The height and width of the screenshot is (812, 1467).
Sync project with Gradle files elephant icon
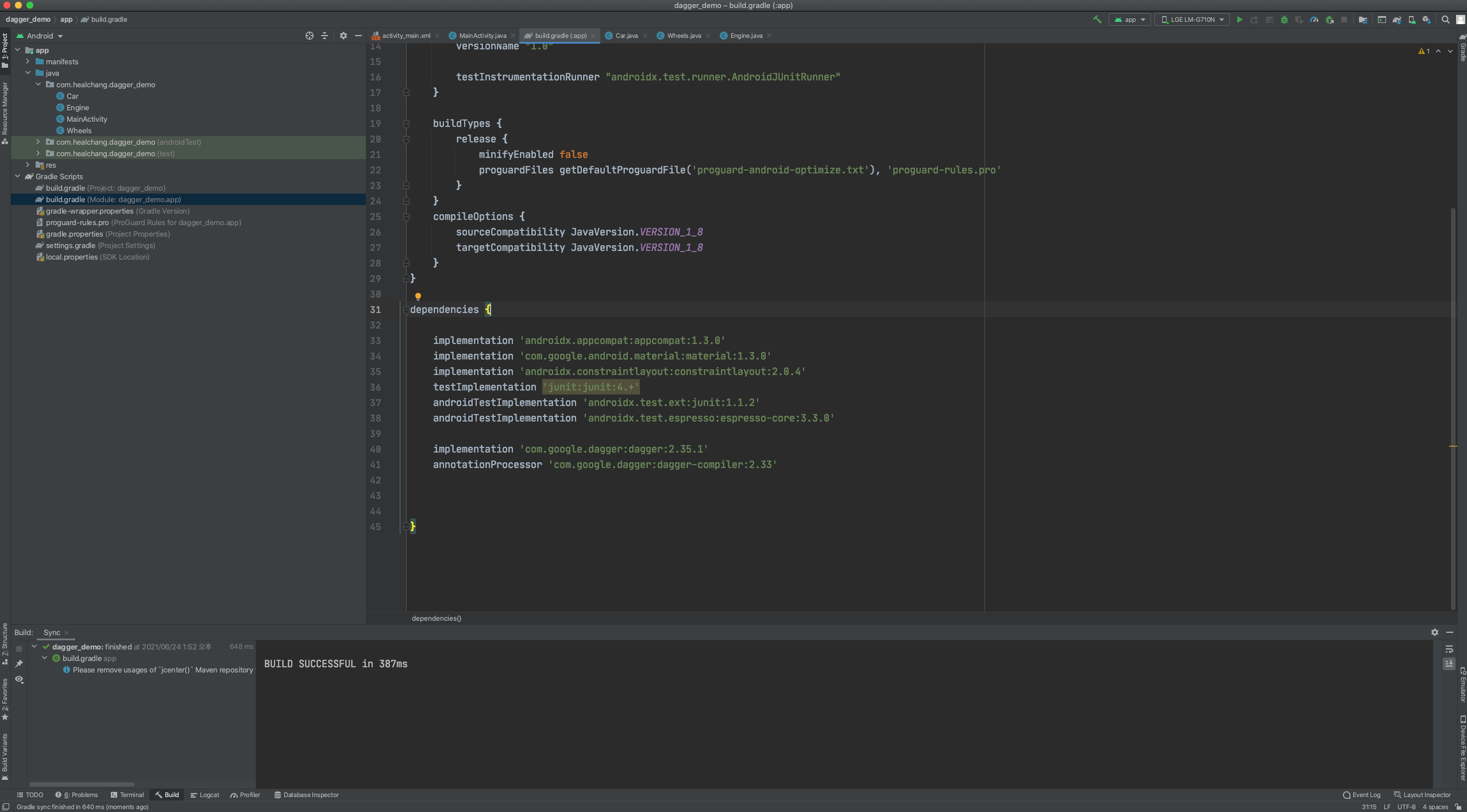tap(1397, 20)
